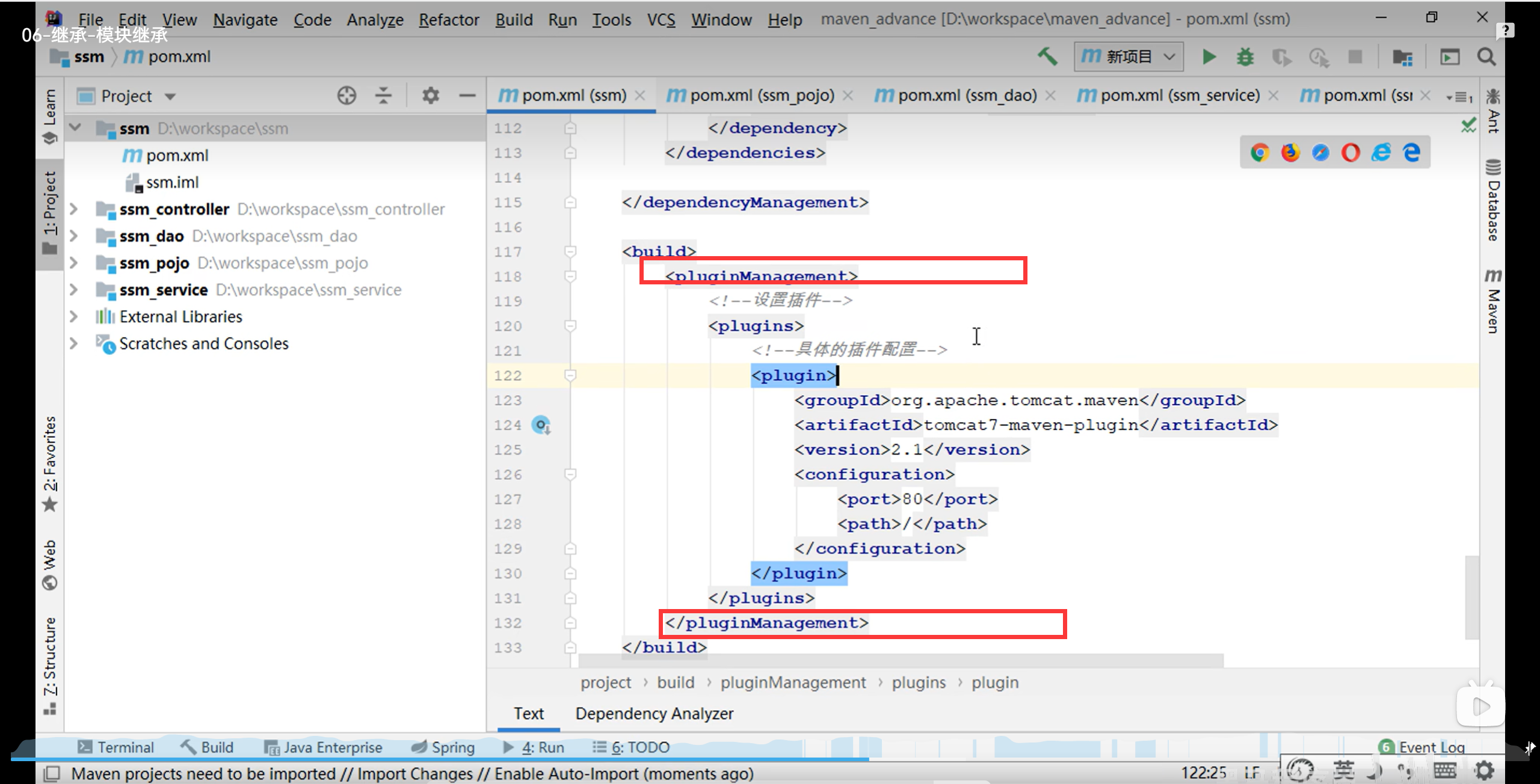Open Search Everywhere magnifier icon

point(1486,57)
